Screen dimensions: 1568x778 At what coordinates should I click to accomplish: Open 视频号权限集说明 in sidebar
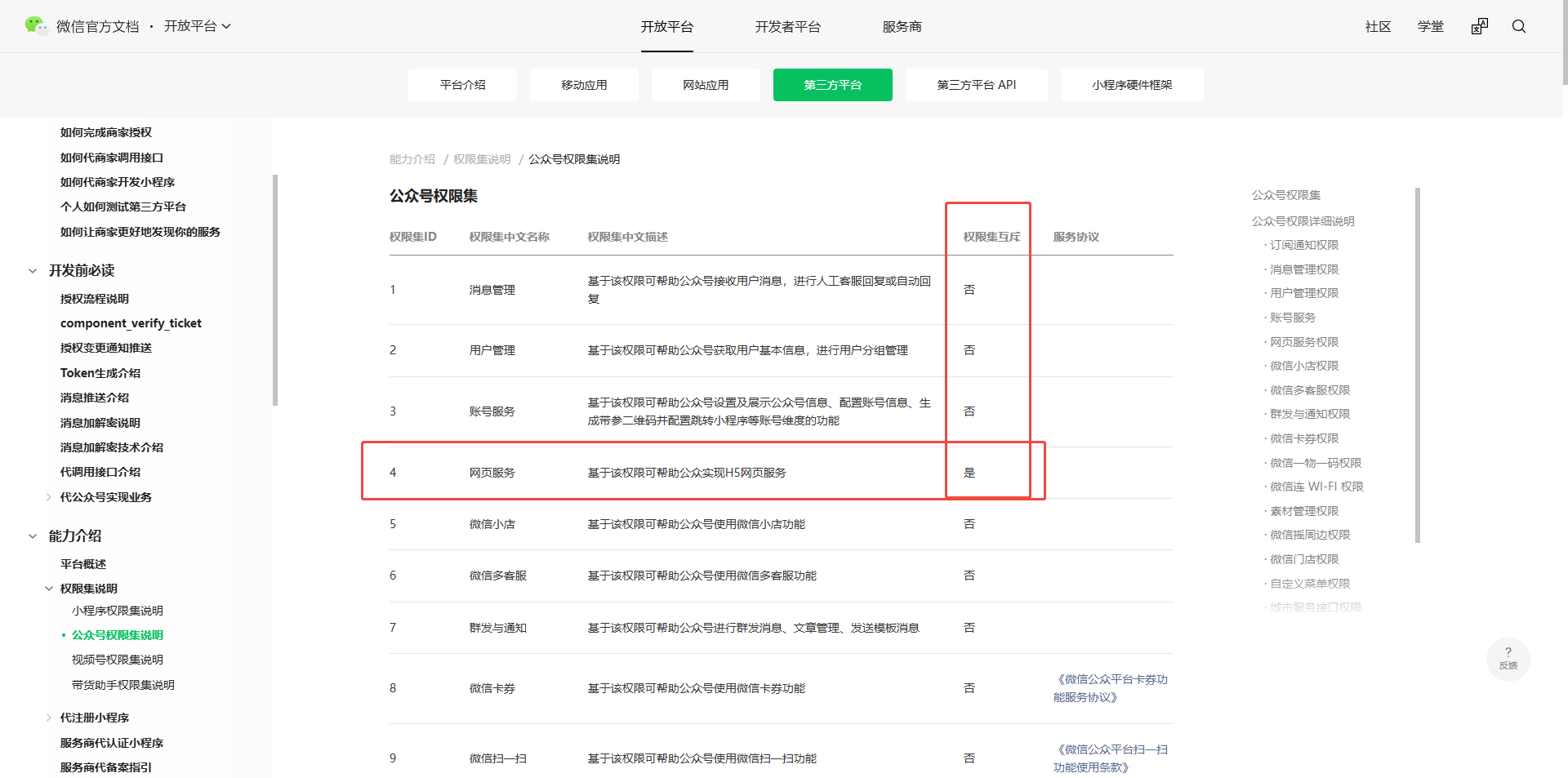pos(118,660)
